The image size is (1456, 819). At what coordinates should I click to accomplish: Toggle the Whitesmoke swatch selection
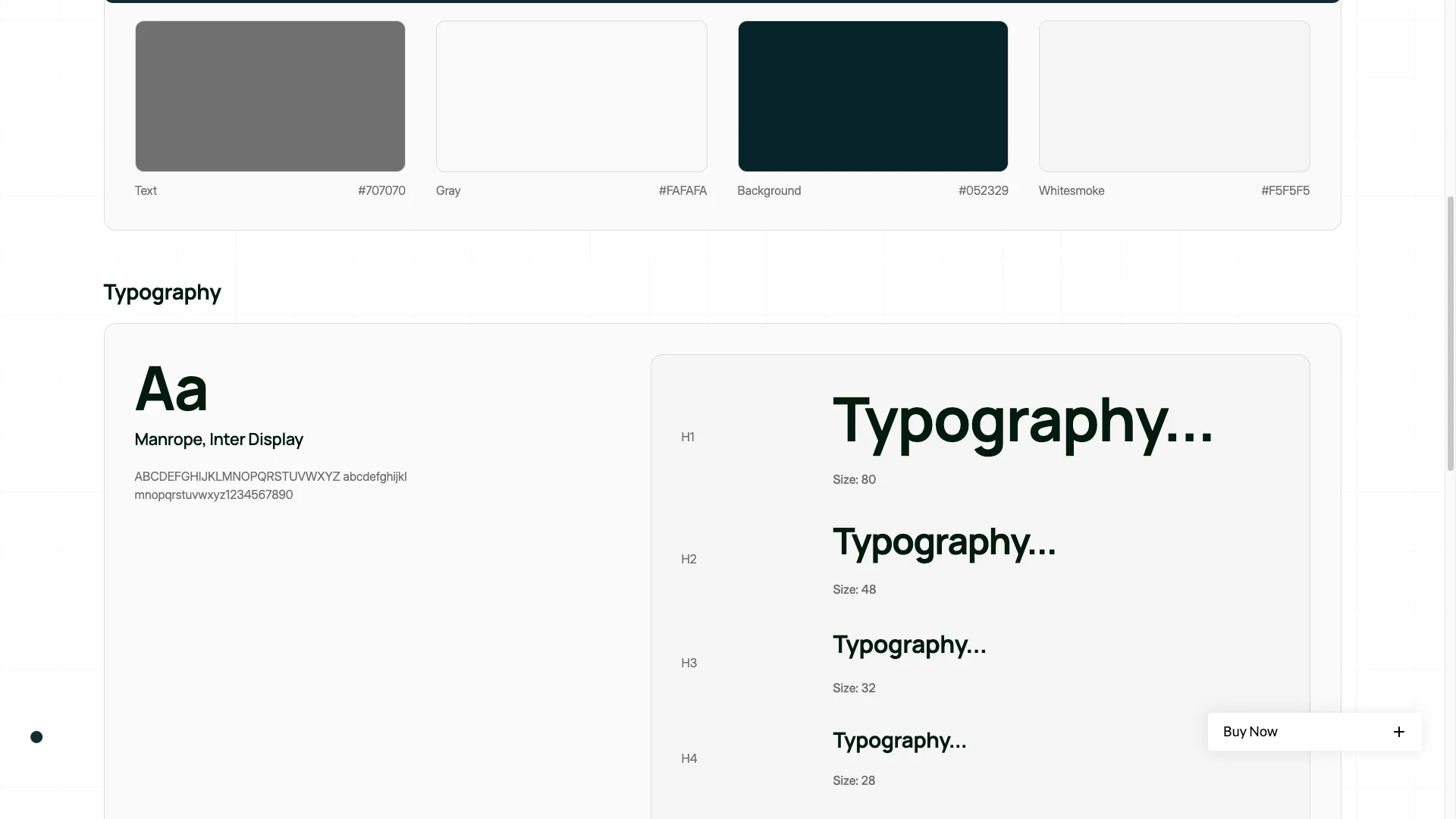pos(1173,96)
